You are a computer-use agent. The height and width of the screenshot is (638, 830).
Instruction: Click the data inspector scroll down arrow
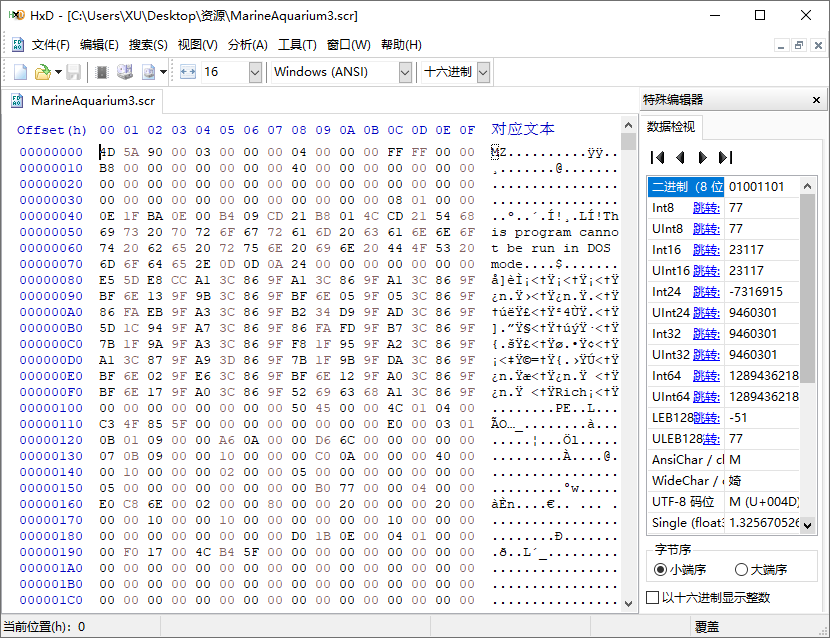point(807,525)
